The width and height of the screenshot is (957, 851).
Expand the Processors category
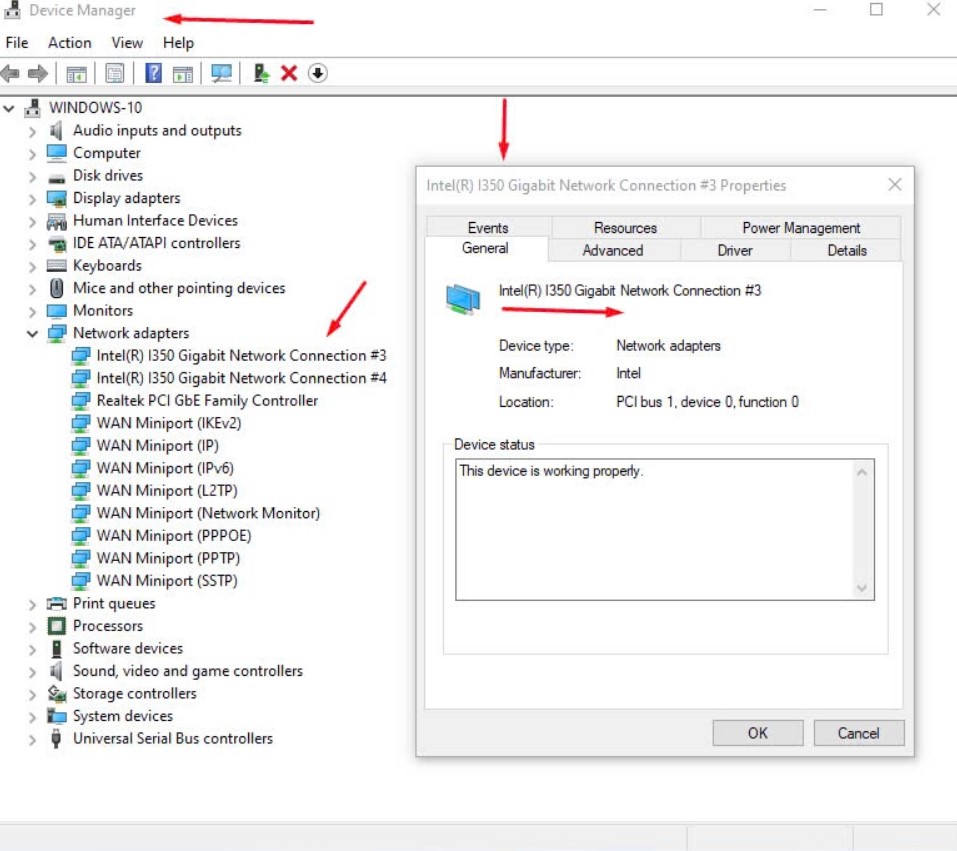click(x=32, y=627)
